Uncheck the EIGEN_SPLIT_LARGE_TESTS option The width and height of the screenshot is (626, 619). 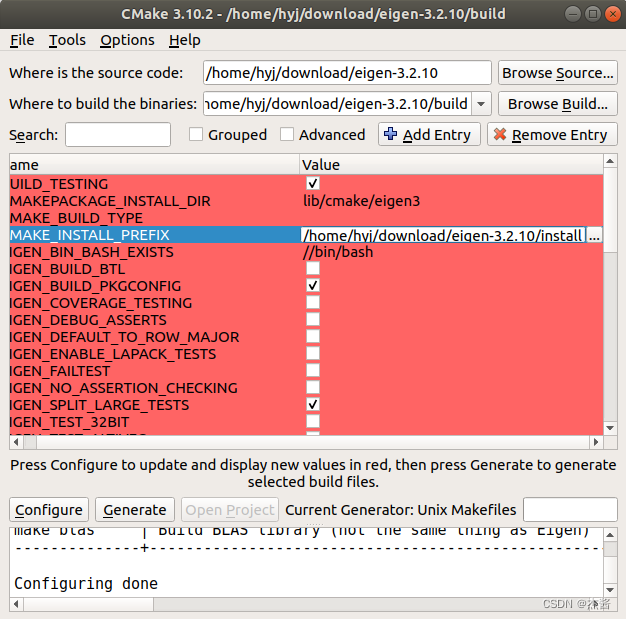coord(313,405)
